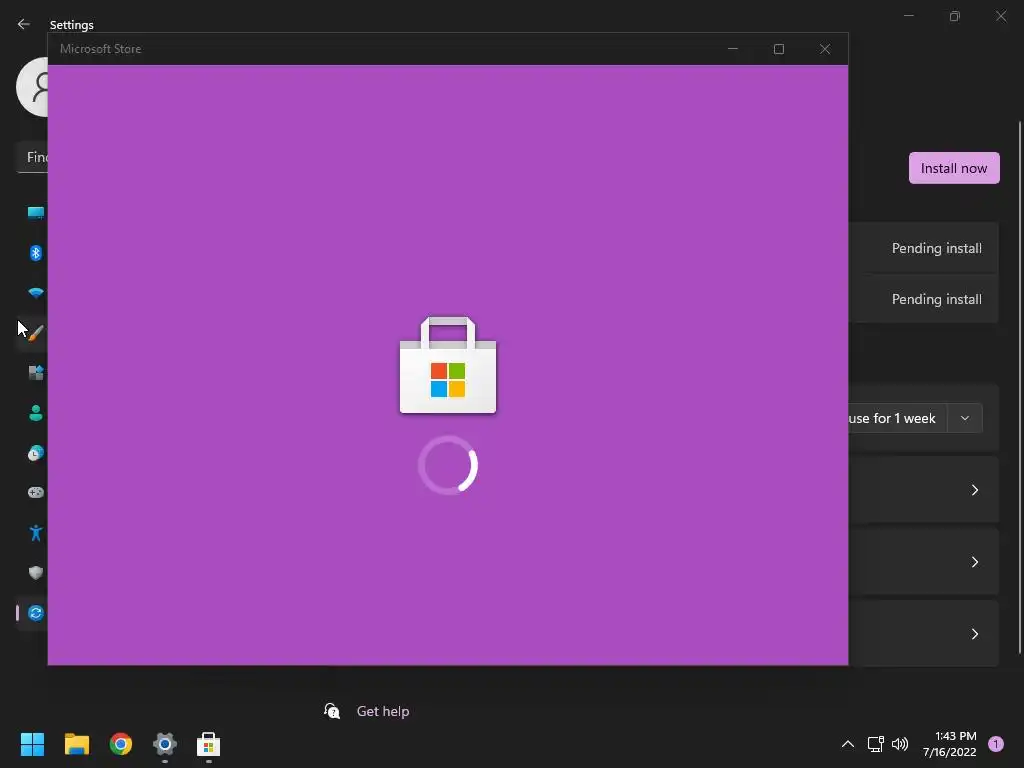Show hidden system tray icons
Image resolution: width=1024 pixels, height=768 pixels.
(x=848, y=744)
